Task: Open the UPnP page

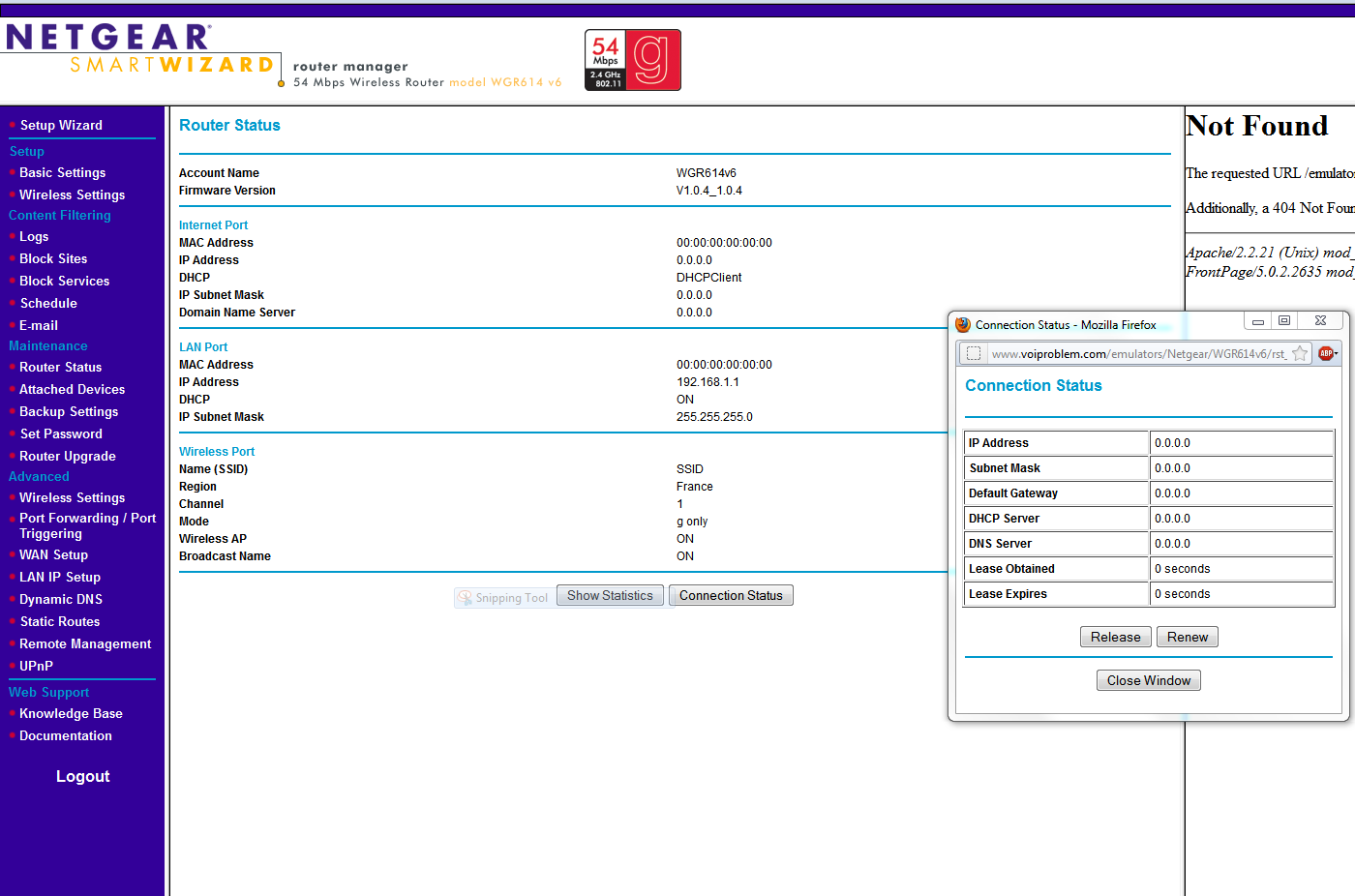Action: (x=37, y=667)
